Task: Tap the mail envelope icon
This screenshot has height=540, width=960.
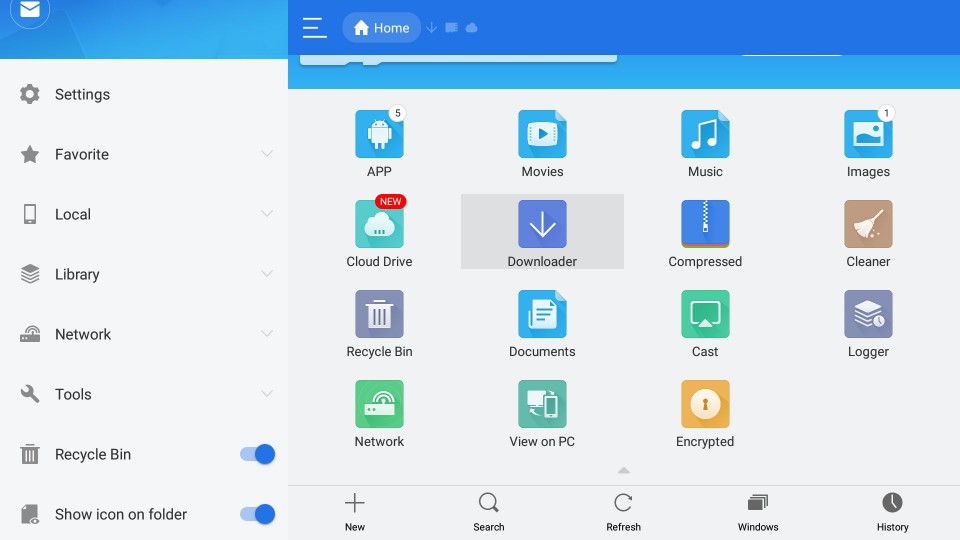Action: point(29,10)
